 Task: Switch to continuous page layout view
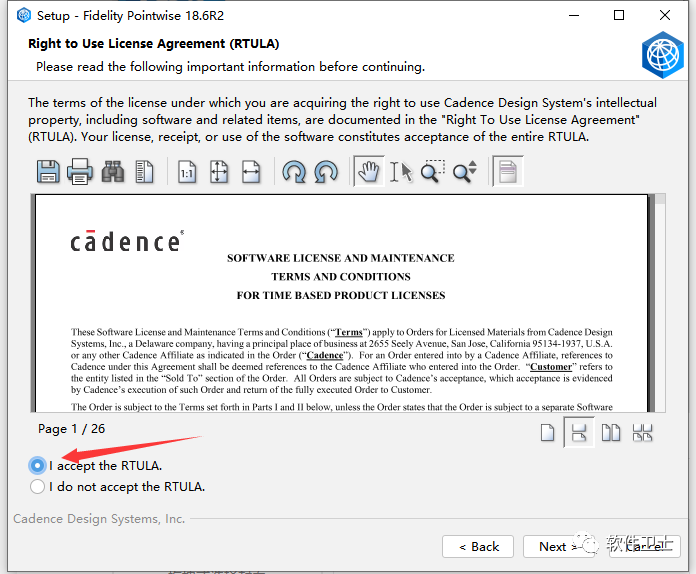tap(579, 432)
